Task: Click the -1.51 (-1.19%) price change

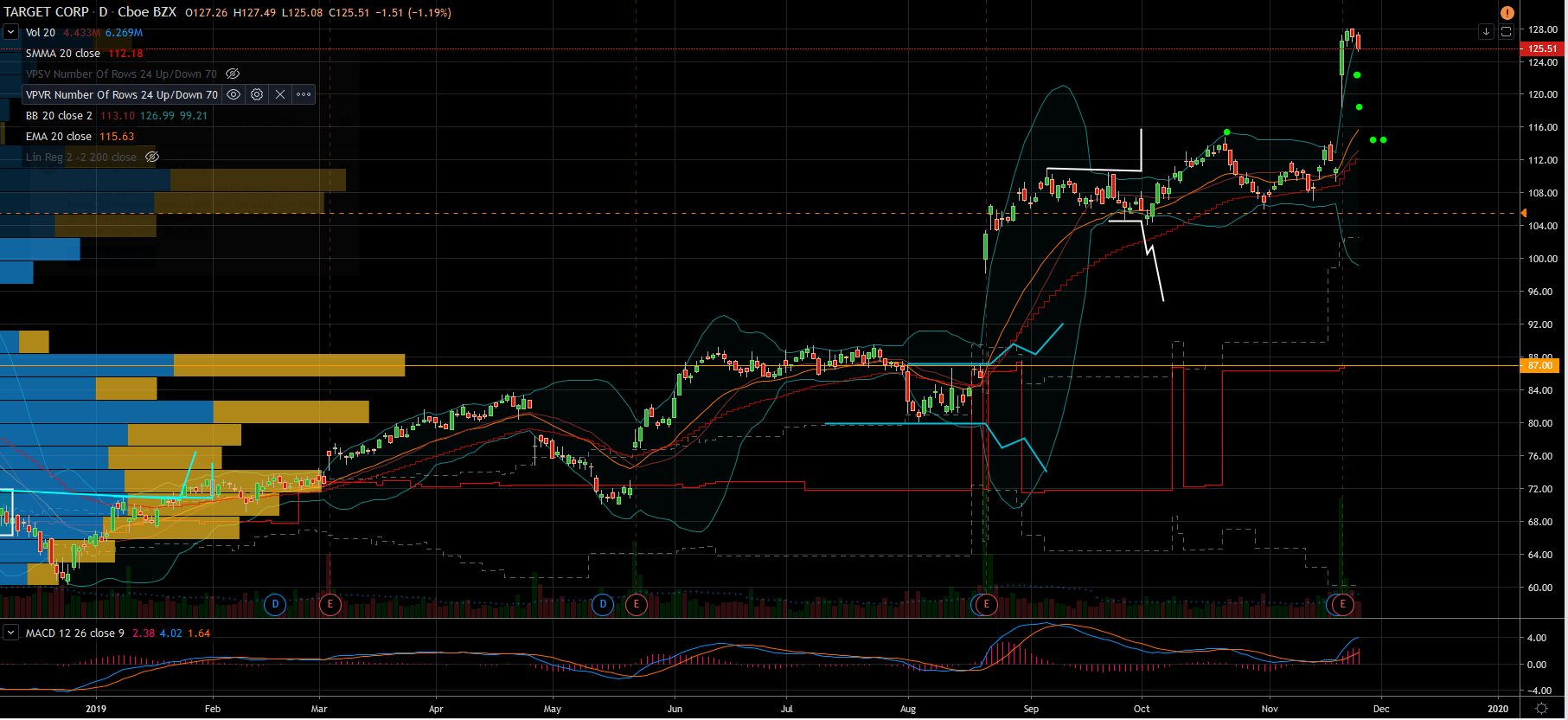Action: coord(413,12)
